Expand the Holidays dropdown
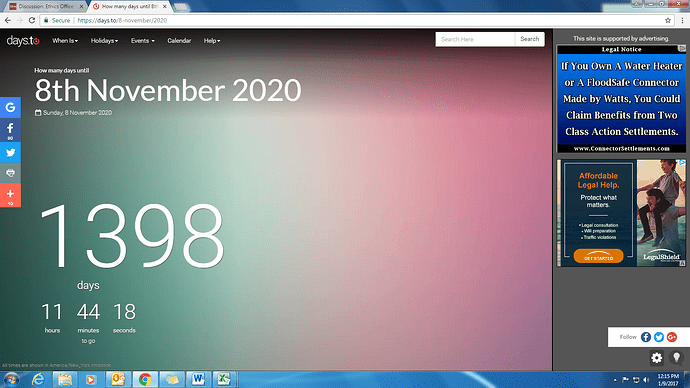This screenshot has width=690, height=388. (x=104, y=40)
